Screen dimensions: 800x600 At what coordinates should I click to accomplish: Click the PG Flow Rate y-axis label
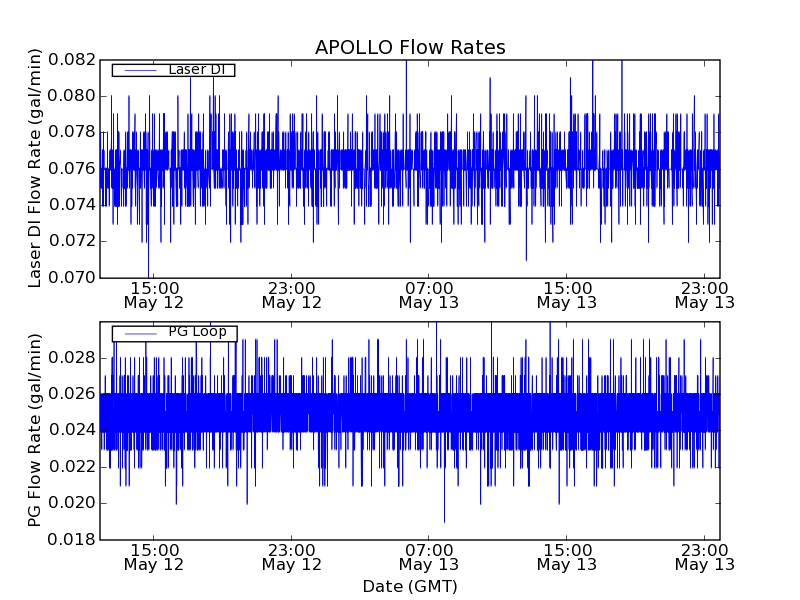tap(35, 431)
